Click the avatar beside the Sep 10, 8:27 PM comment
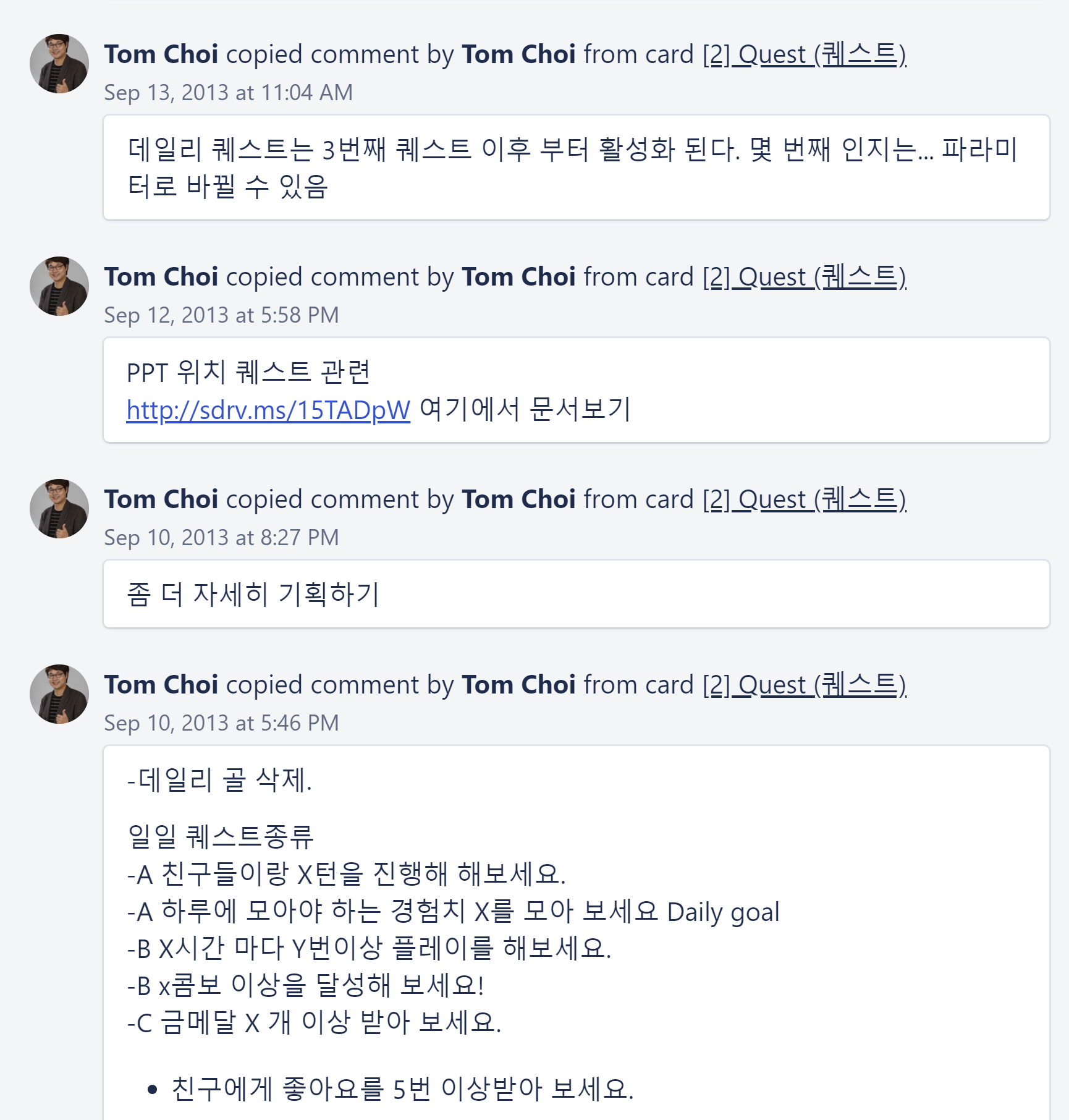The width and height of the screenshot is (1069, 1120). click(x=59, y=509)
